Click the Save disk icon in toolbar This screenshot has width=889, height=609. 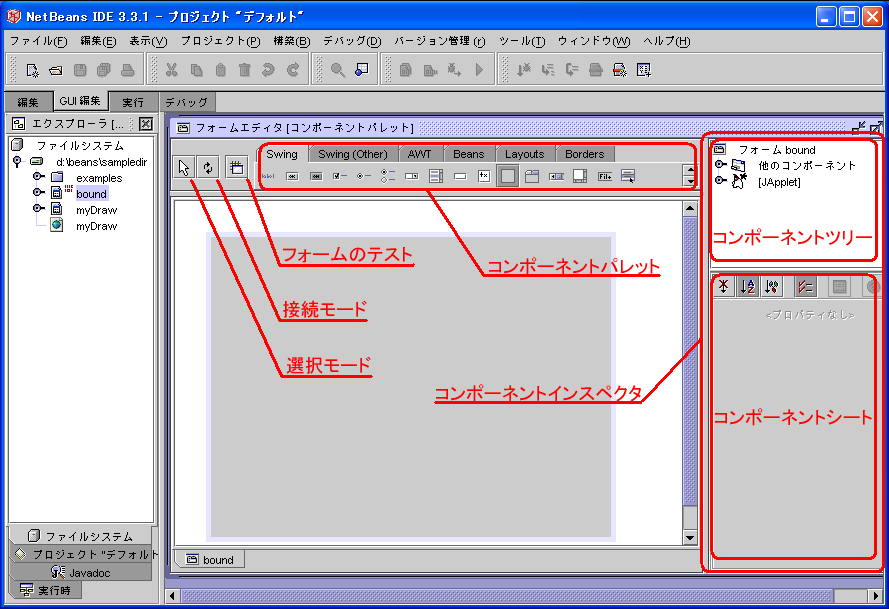click(80, 70)
